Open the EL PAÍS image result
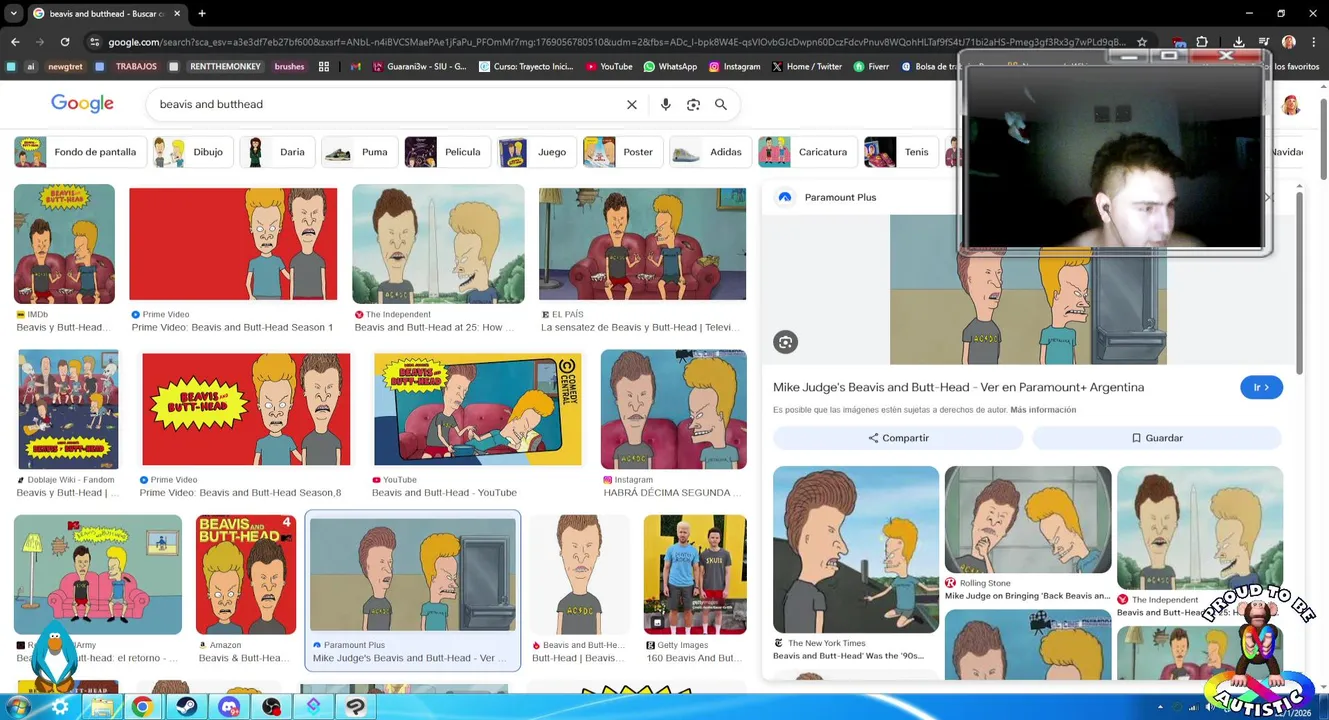Viewport: 1329px width, 720px height. (x=642, y=244)
